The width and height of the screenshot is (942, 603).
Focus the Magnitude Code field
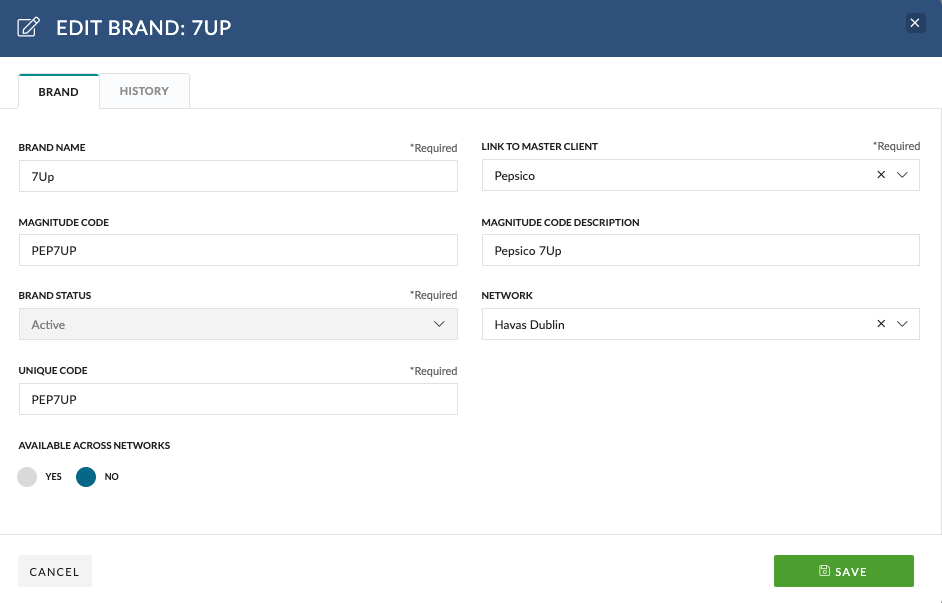coord(238,250)
